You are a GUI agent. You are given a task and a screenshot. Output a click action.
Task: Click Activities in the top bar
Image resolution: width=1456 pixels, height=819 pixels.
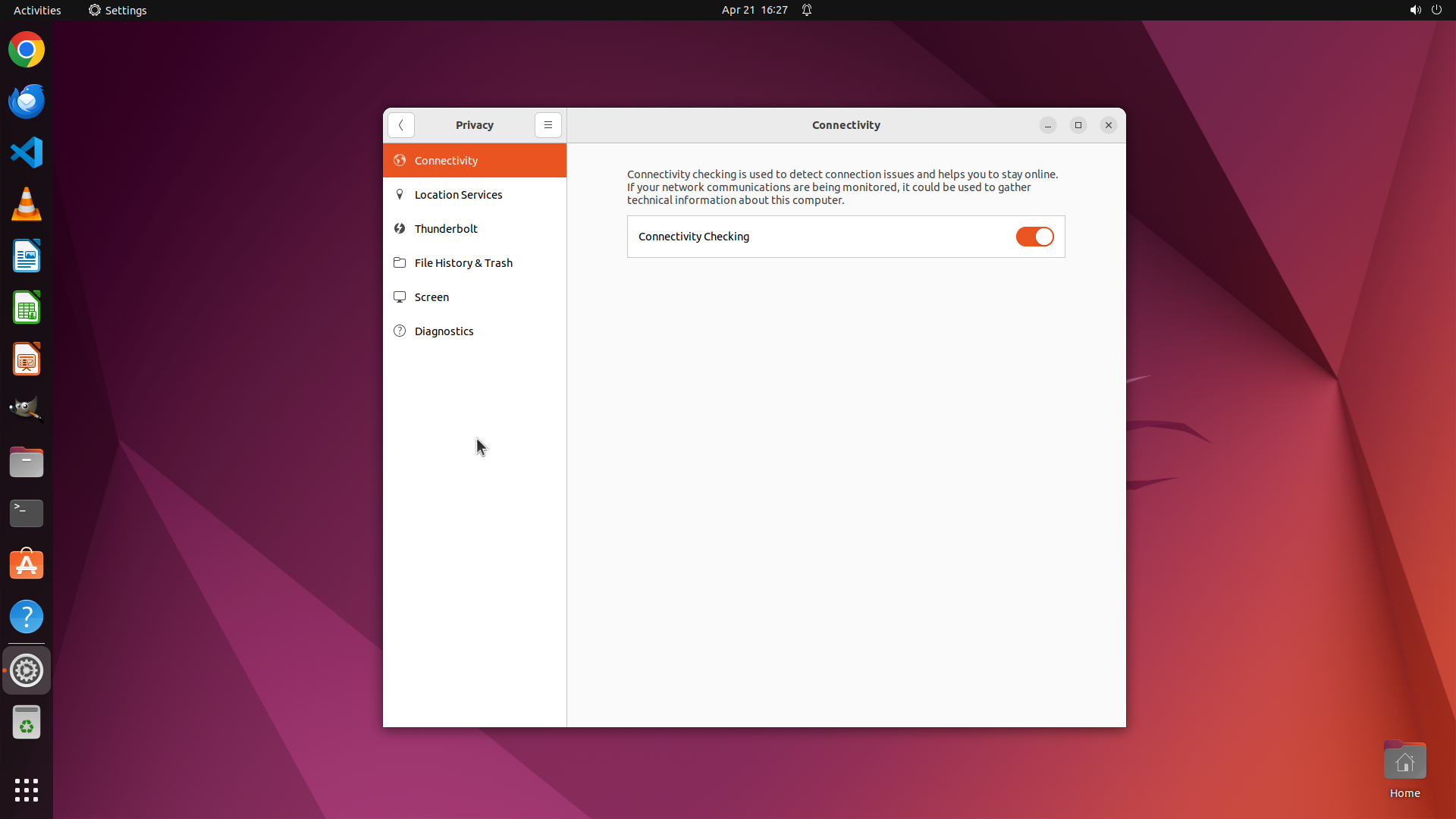(x=37, y=10)
